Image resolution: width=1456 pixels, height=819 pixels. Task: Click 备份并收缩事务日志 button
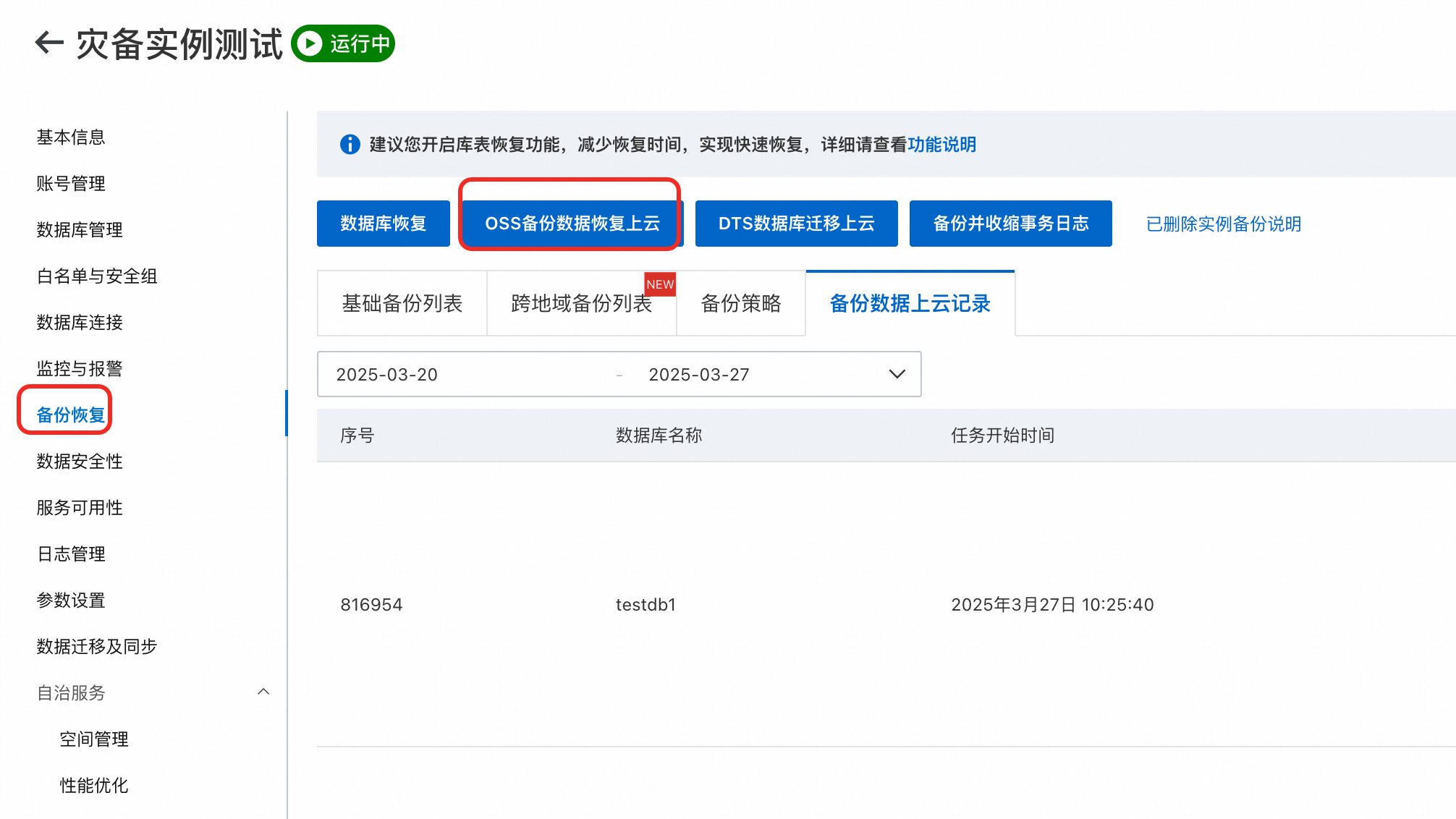click(1010, 224)
